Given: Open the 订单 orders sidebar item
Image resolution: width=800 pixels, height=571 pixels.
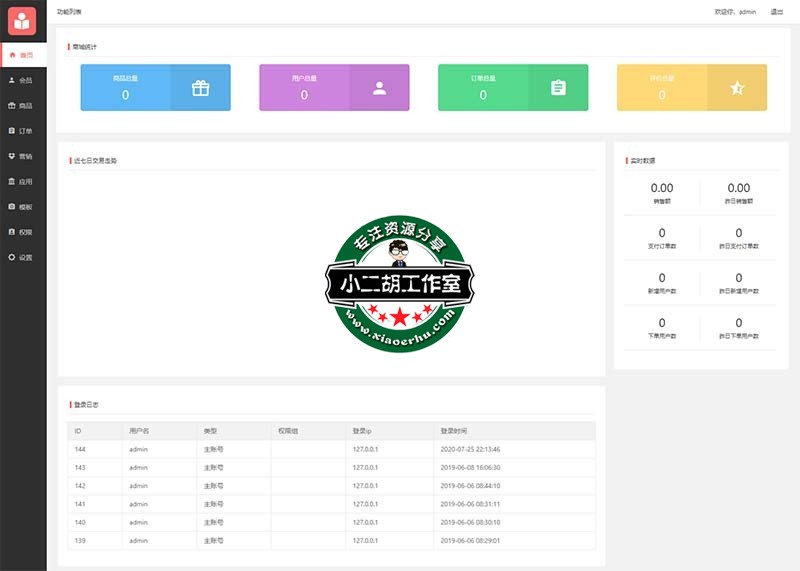Looking at the screenshot, I should (23, 131).
